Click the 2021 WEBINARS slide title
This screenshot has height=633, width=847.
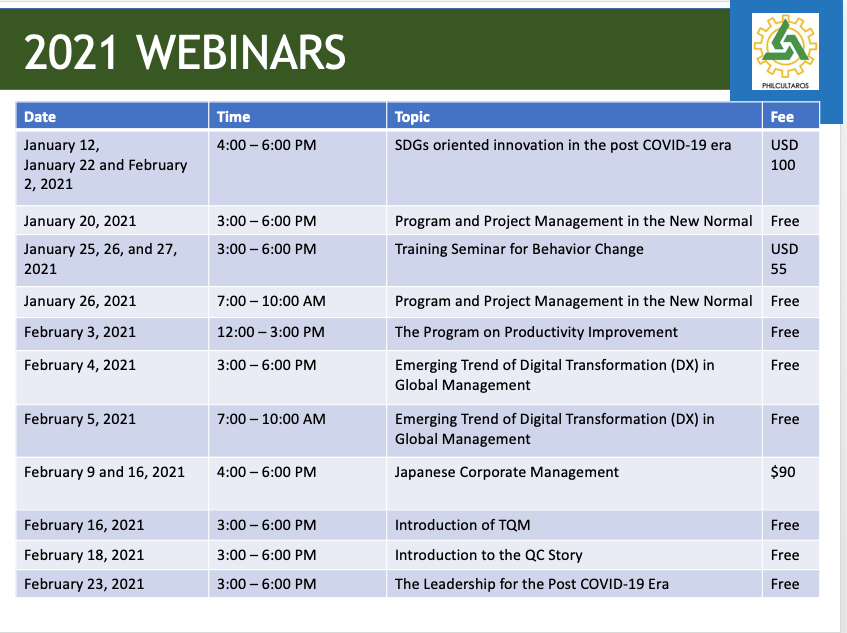pyautogui.click(x=185, y=53)
